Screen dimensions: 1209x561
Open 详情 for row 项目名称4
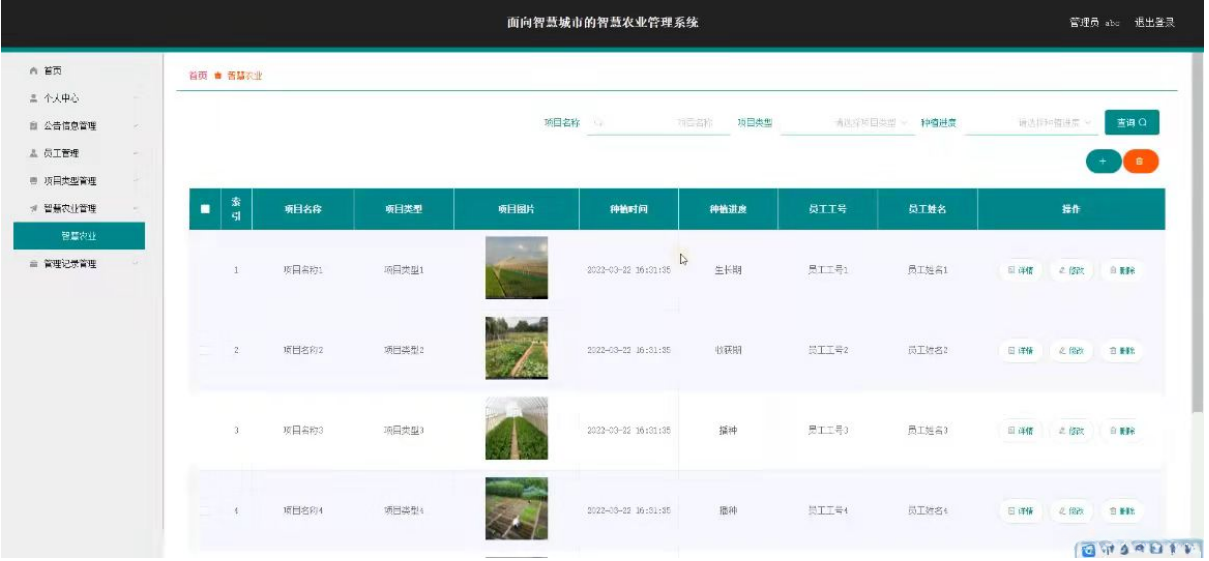(1021, 510)
